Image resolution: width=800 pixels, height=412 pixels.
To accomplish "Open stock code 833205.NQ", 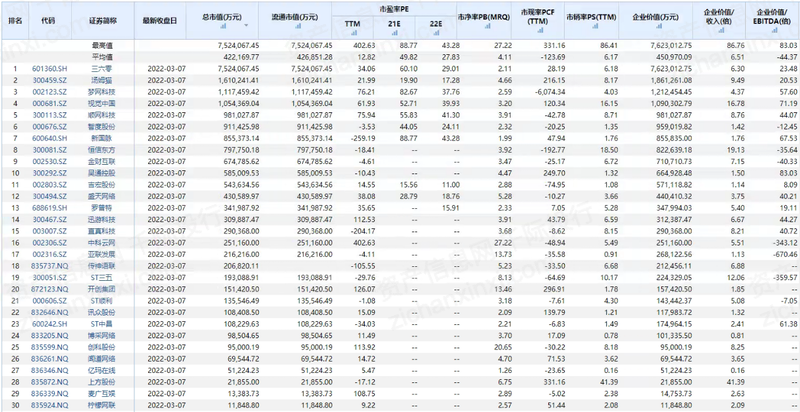I will pos(48,336).
